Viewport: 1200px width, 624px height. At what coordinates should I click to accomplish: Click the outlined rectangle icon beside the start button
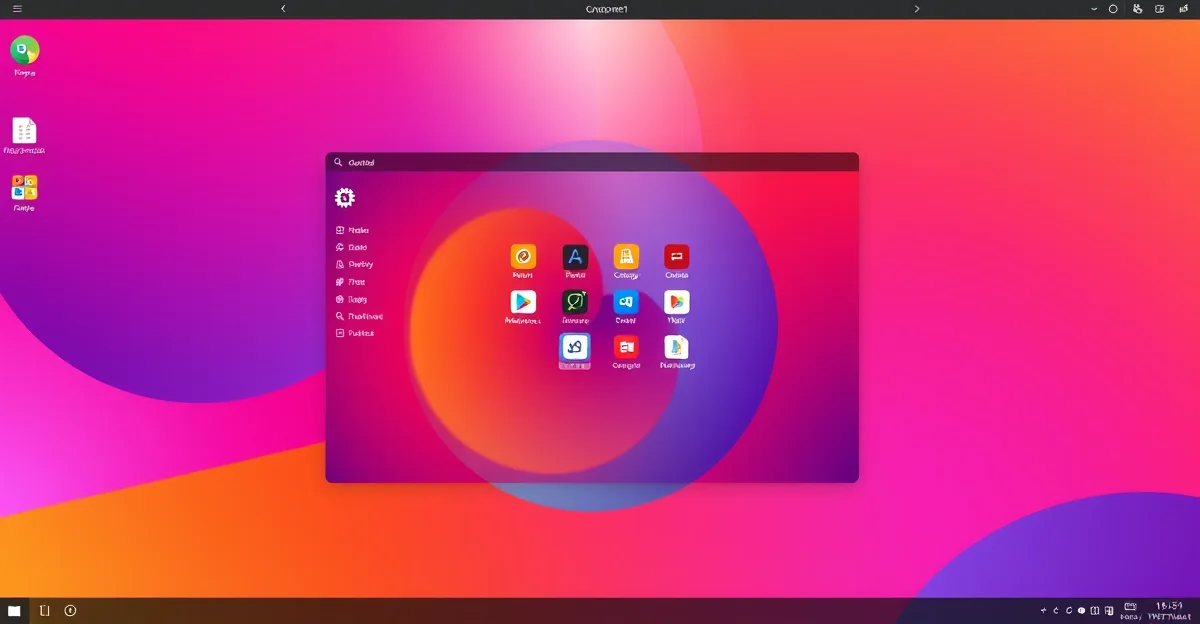point(44,610)
